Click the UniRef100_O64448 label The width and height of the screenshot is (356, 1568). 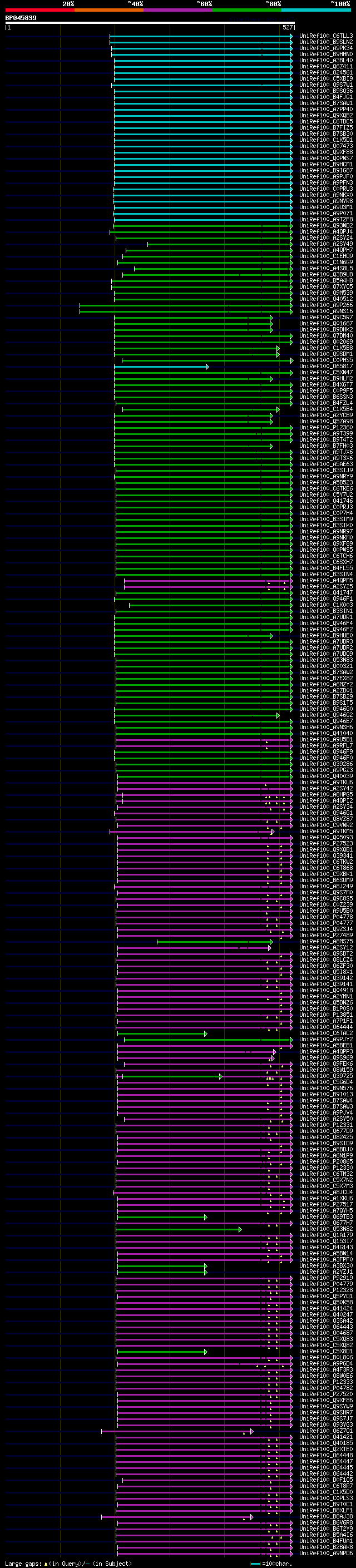326,1456
